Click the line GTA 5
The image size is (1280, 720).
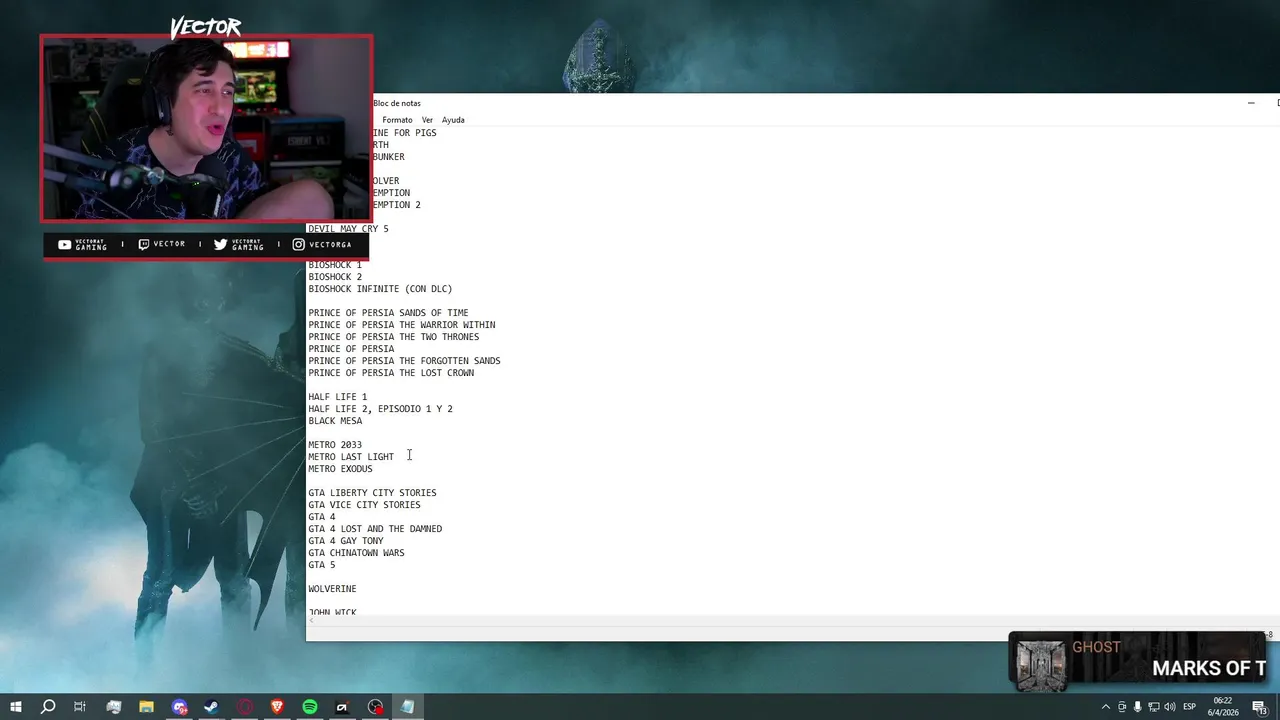(x=322, y=565)
